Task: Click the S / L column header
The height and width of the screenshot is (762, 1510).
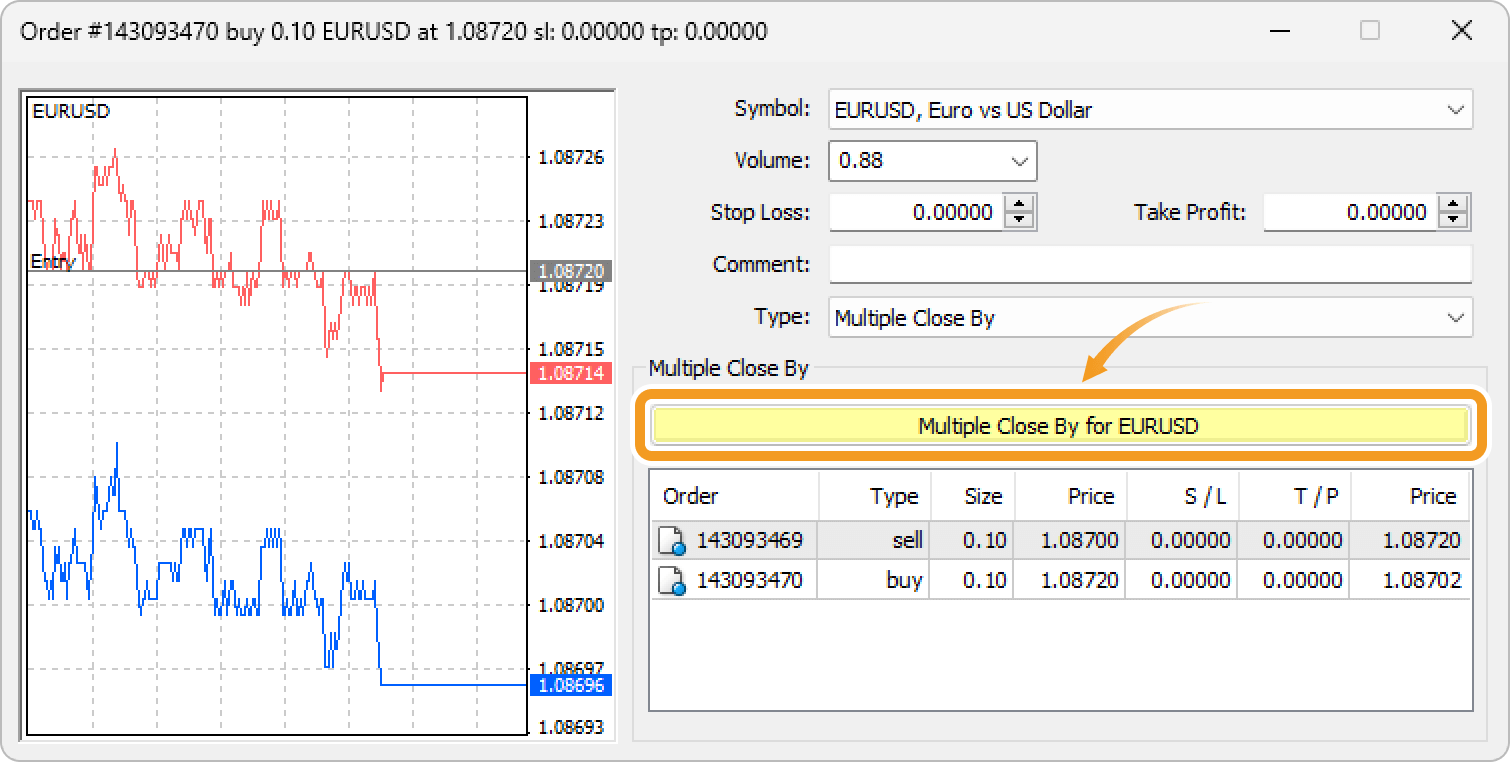Action: tap(1182, 496)
